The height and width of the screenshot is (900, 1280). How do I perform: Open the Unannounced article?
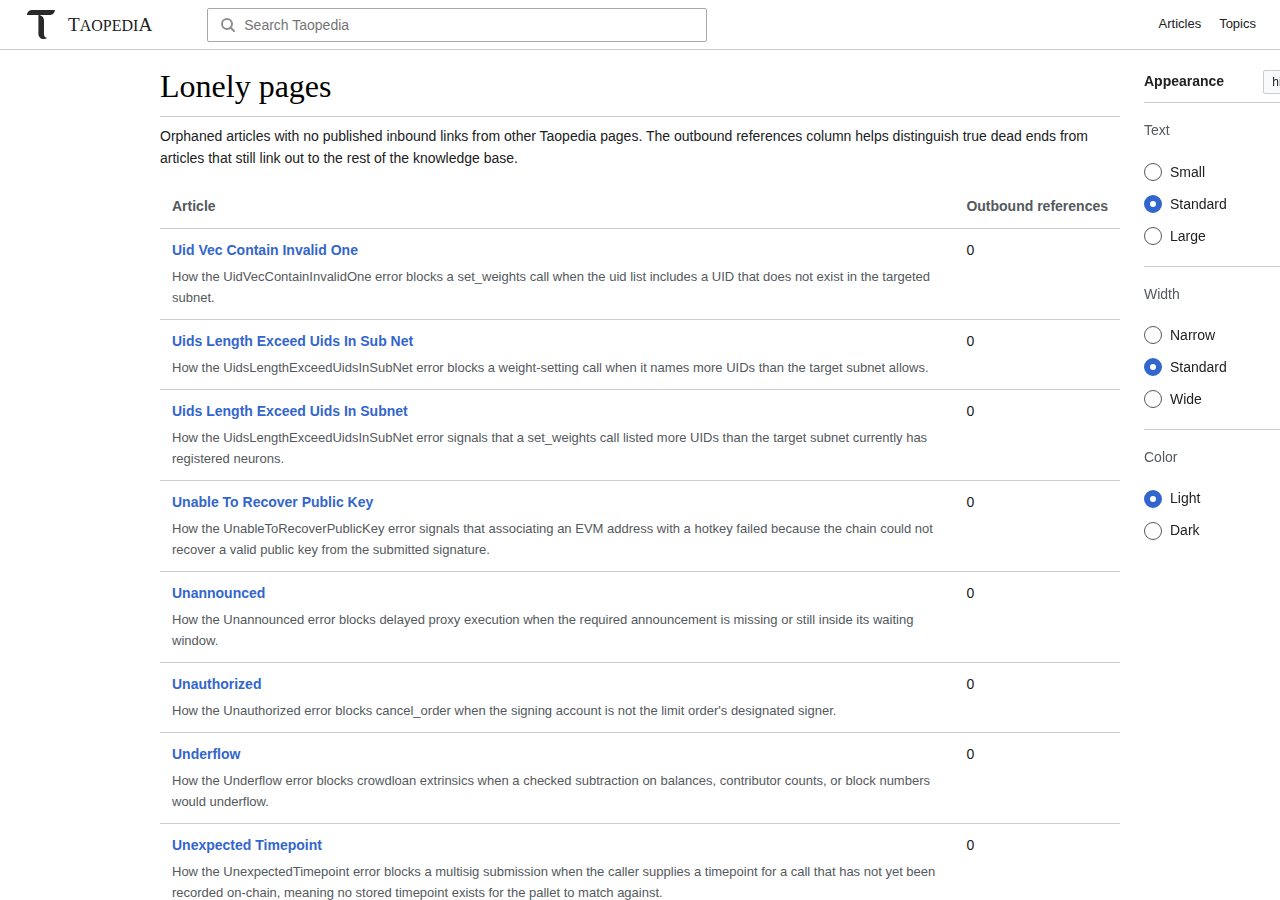tap(218, 593)
